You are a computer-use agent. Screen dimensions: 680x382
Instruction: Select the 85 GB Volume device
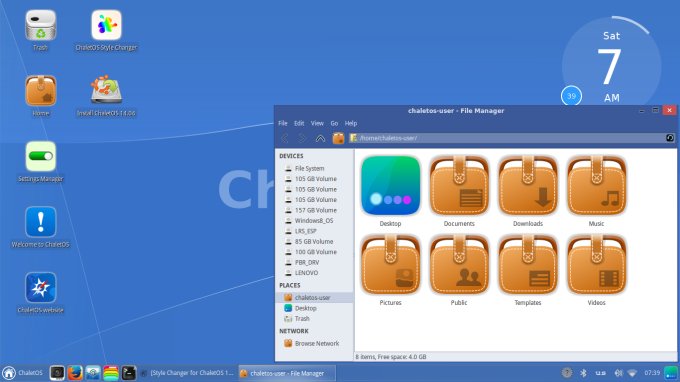pyautogui.click(x=314, y=242)
